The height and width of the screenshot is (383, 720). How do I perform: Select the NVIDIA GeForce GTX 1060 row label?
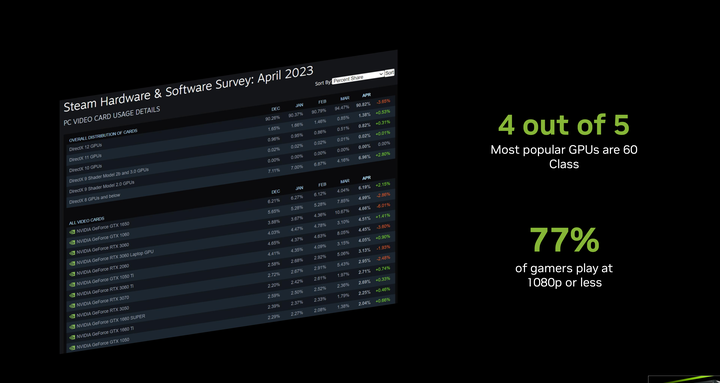coord(103,238)
